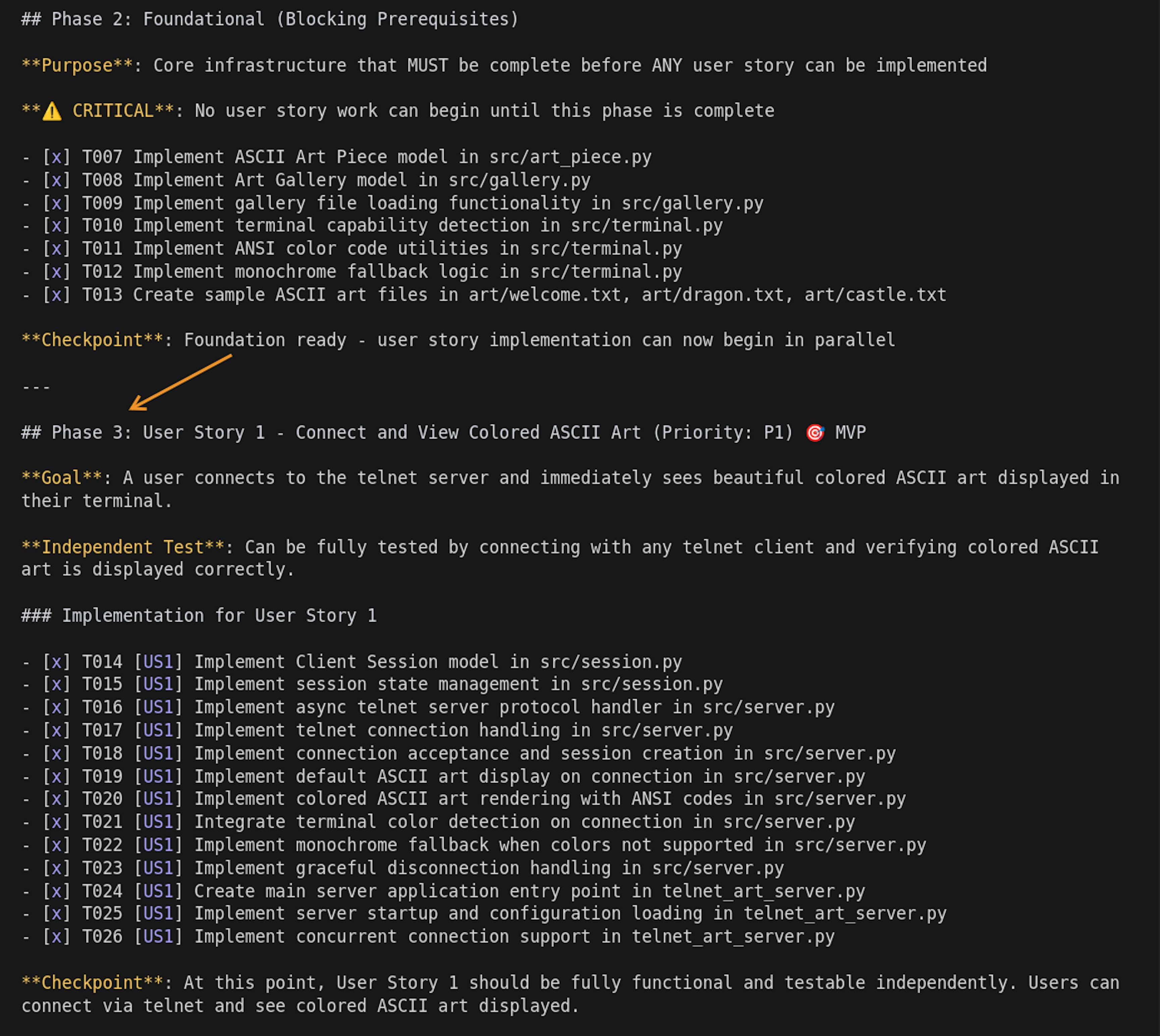Click the orange arrow annotation
Image resolution: width=1160 pixels, height=1036 pixels.
[x=180, y=382]
